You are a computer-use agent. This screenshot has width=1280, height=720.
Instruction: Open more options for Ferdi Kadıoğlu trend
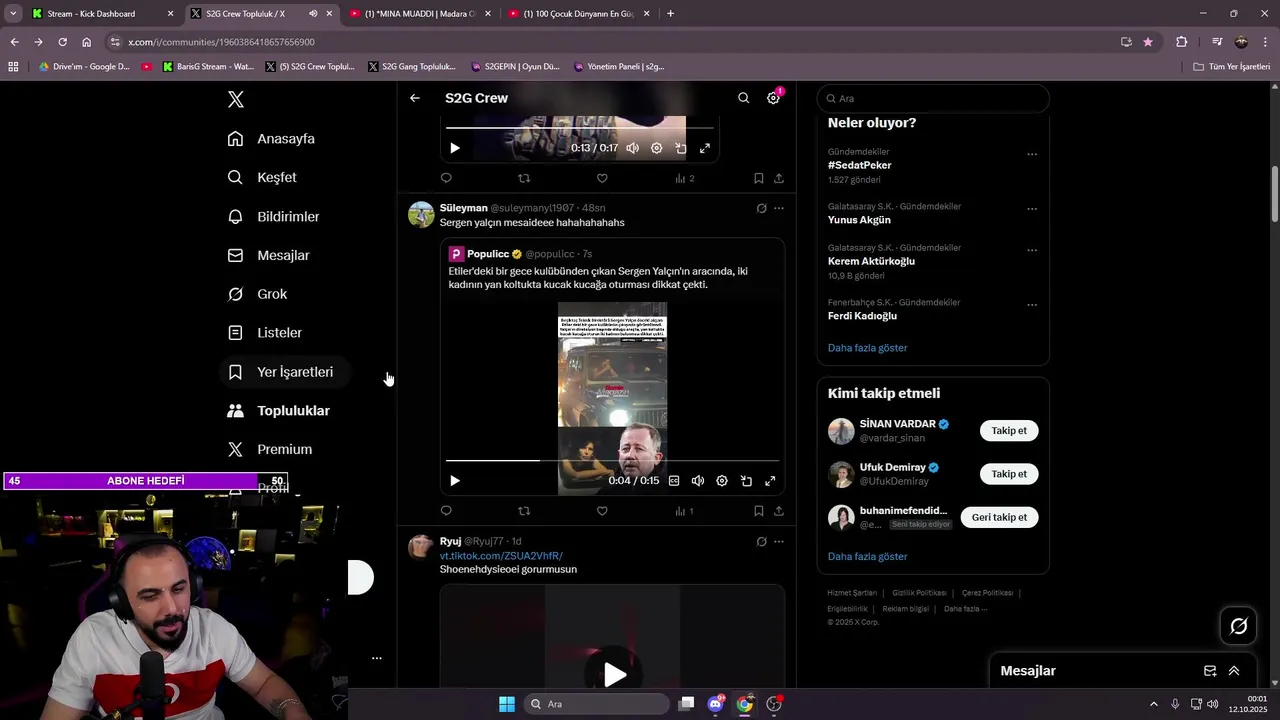coord(1032,305)
